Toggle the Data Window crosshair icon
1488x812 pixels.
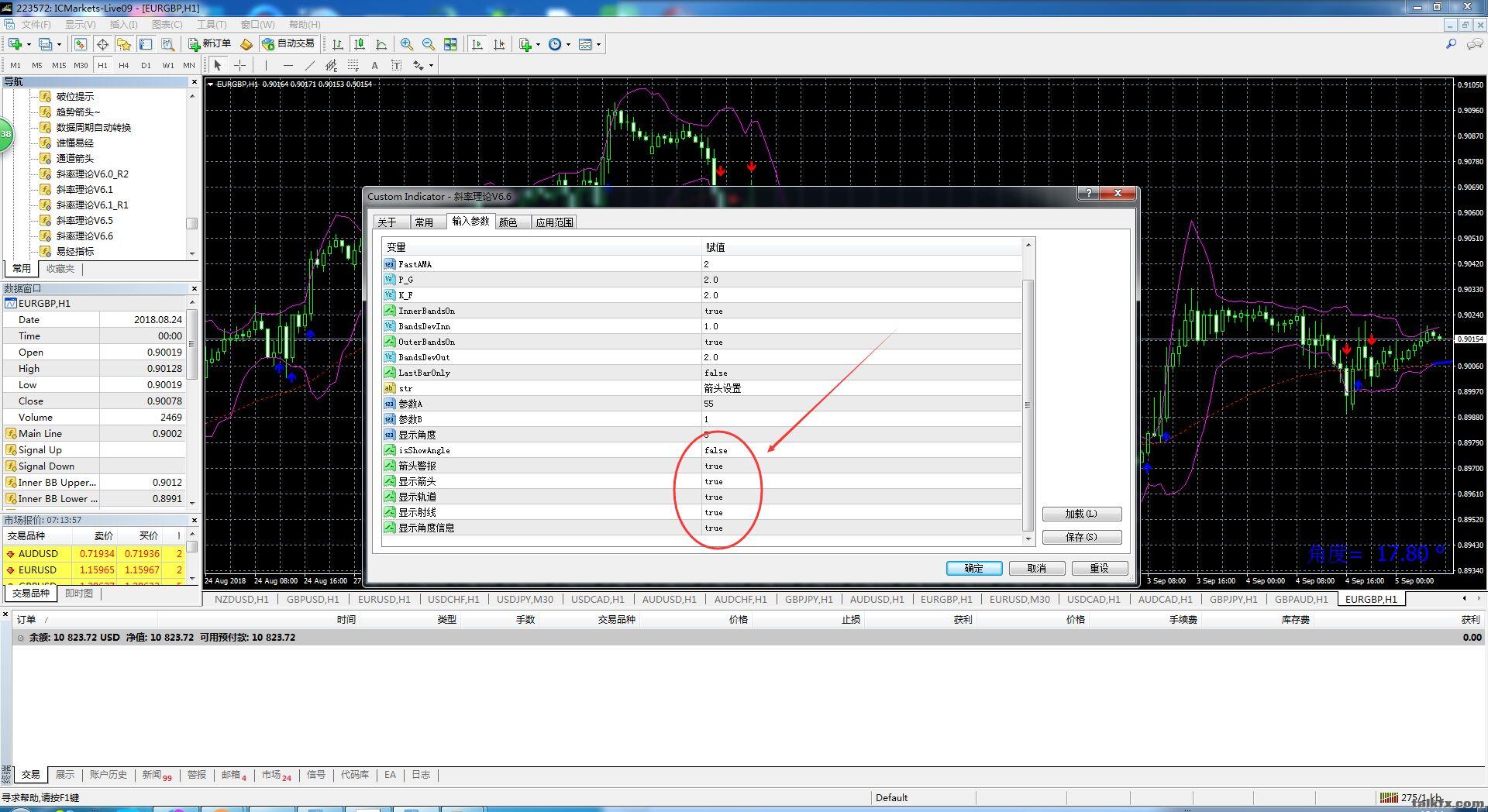coord(102,44)
